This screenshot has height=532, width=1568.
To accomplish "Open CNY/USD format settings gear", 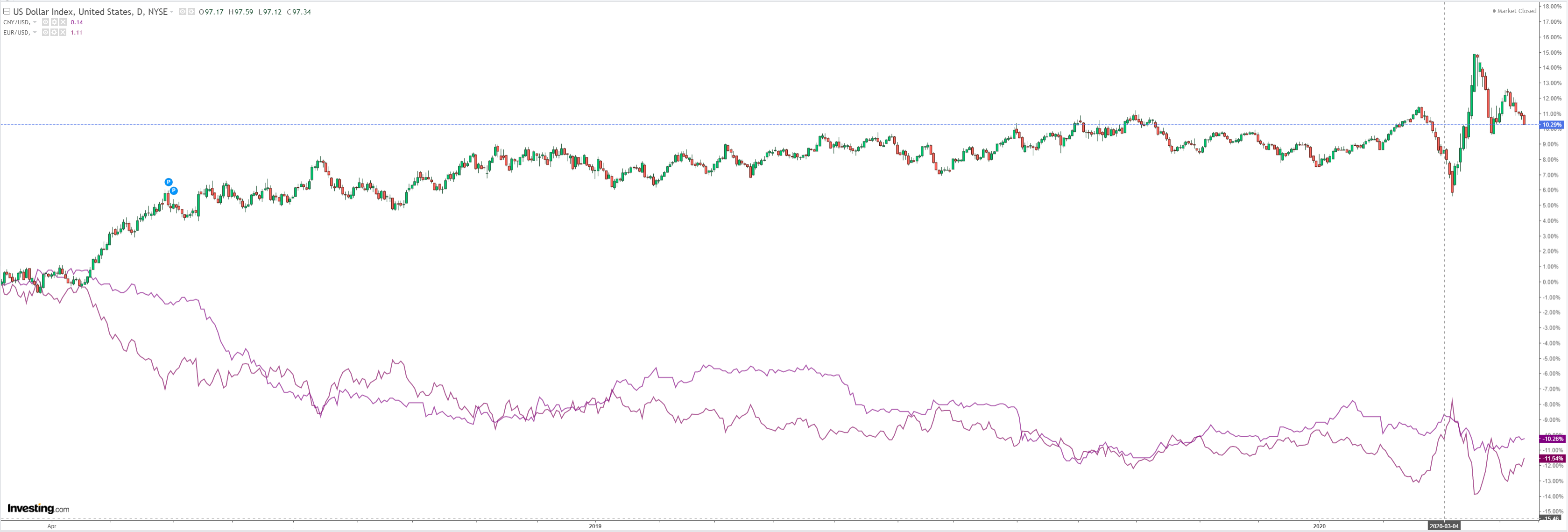I will 54,22.
